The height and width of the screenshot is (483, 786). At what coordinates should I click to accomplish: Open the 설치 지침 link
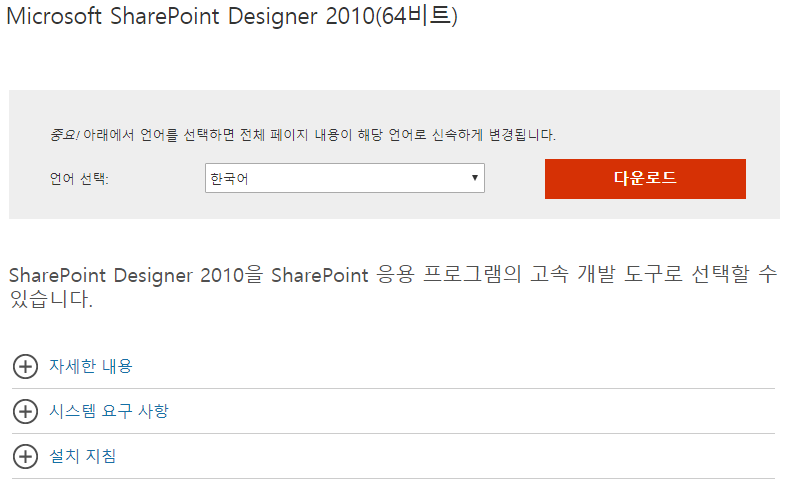click(83, 456)
